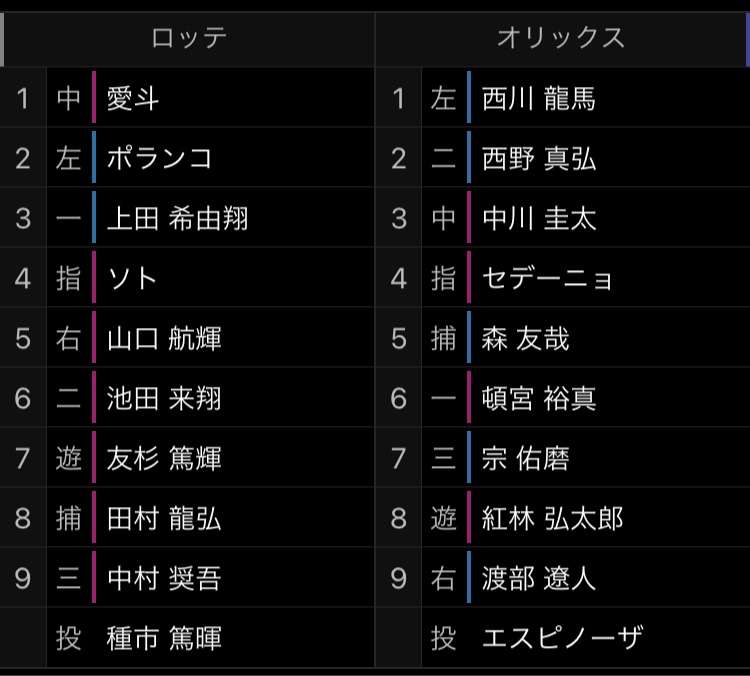Select the オリックス team header
Image resolution: width=750 pixels, height=676 pixels.
click(561, 38)
